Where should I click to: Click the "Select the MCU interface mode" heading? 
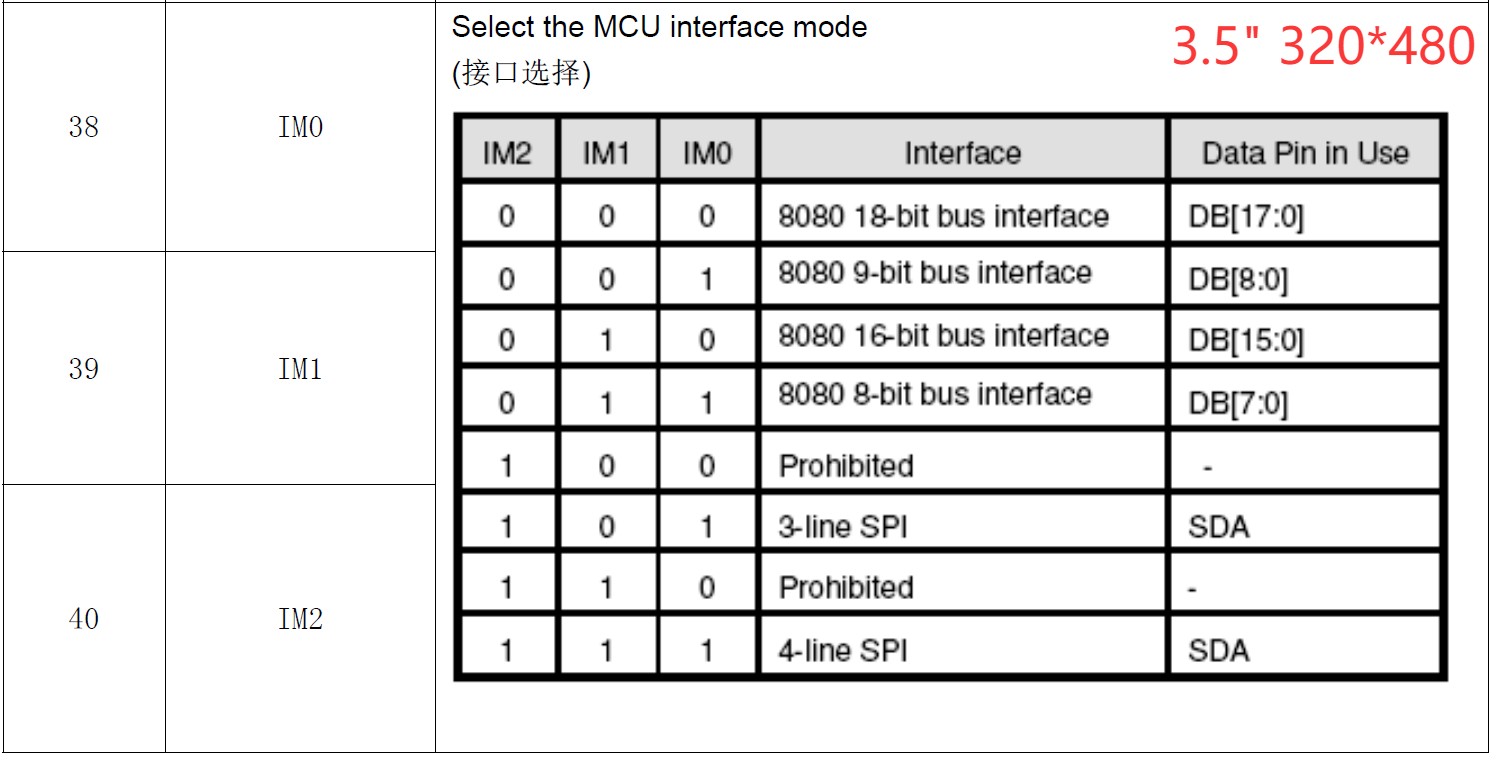[659, 27]
